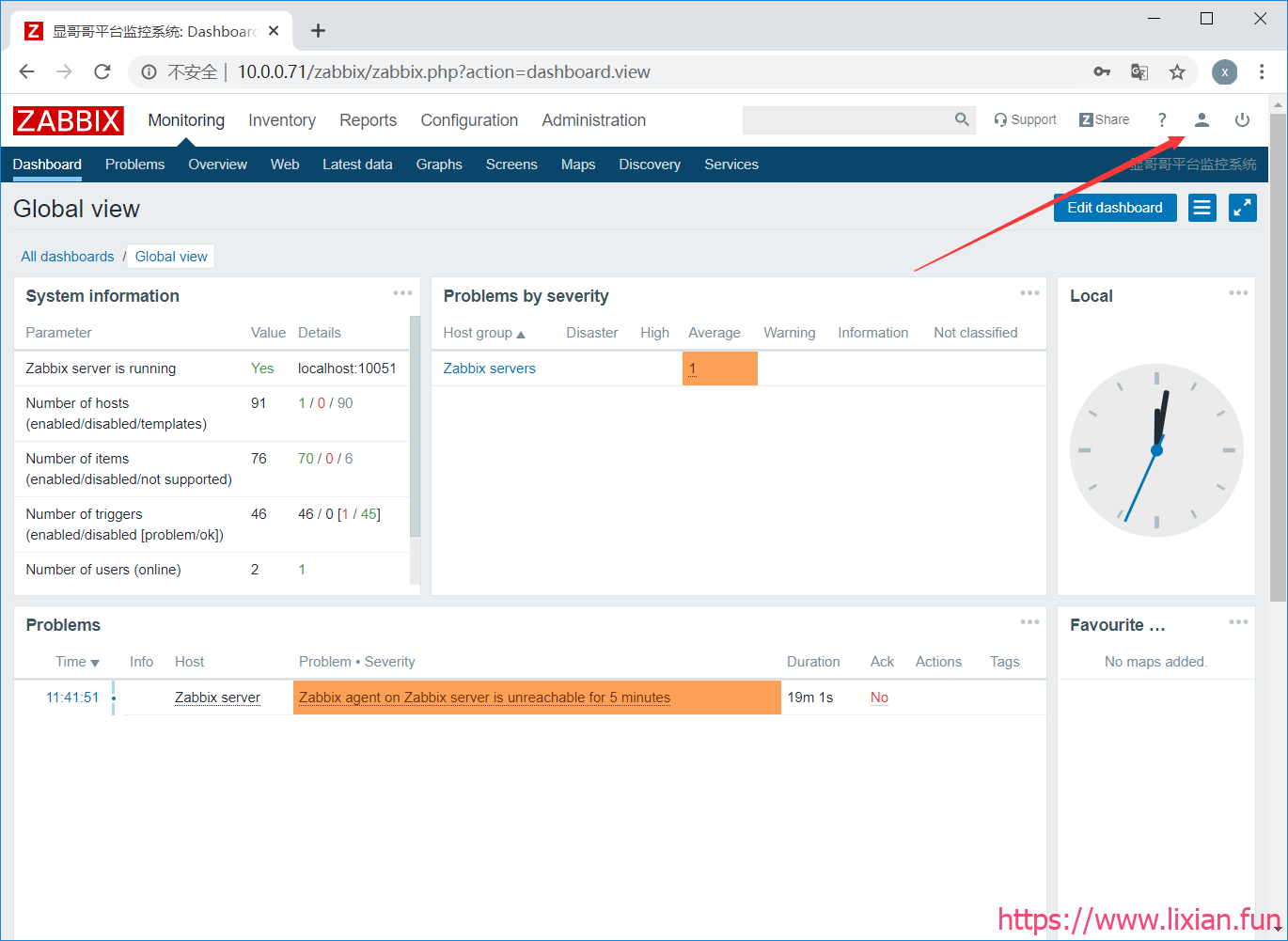The image size is (1288, 941).
Task: Reload the page with refresh icon
Action: [x=102, y=72]
